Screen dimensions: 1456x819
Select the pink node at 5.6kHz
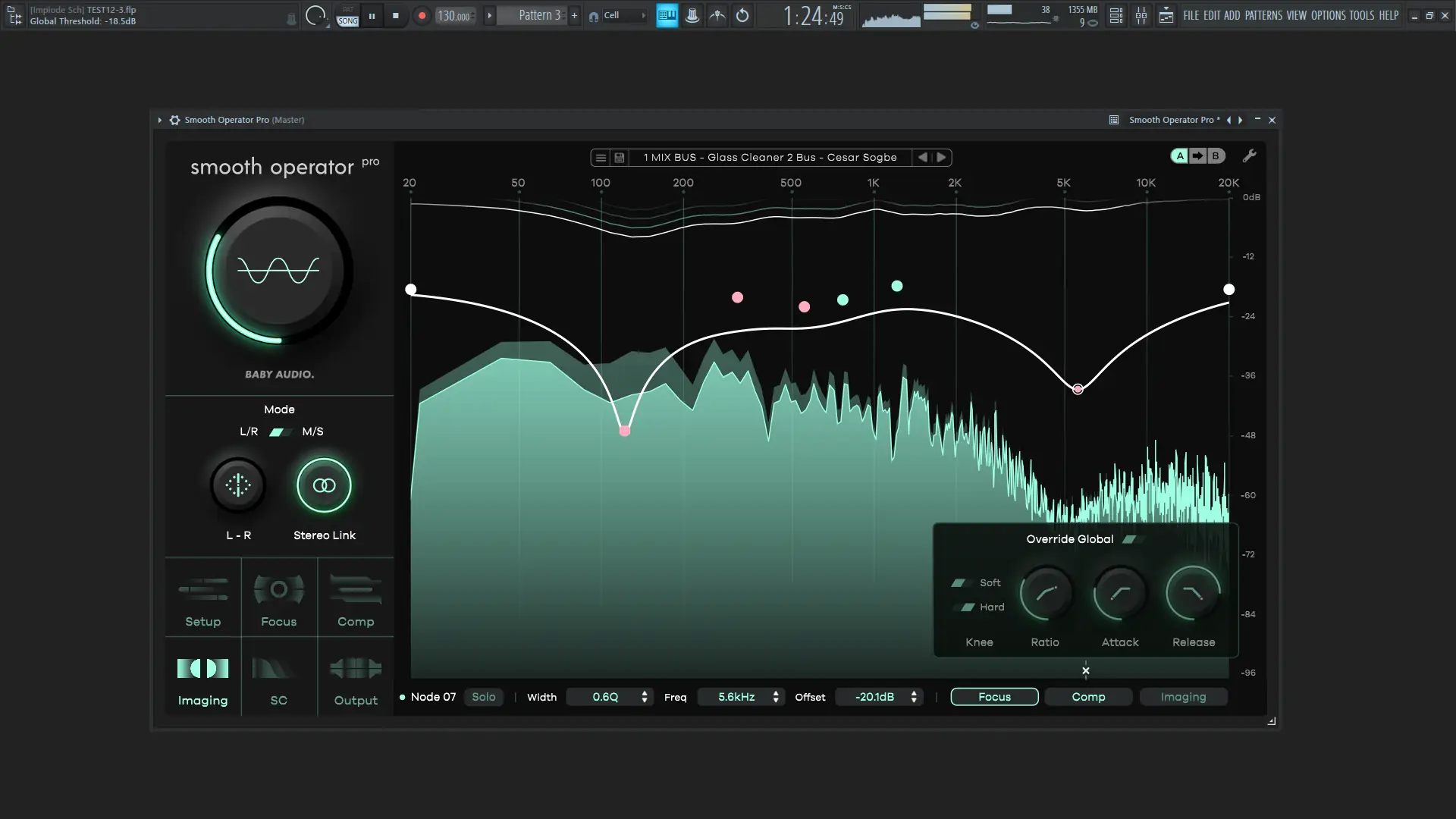point(1078,389)
